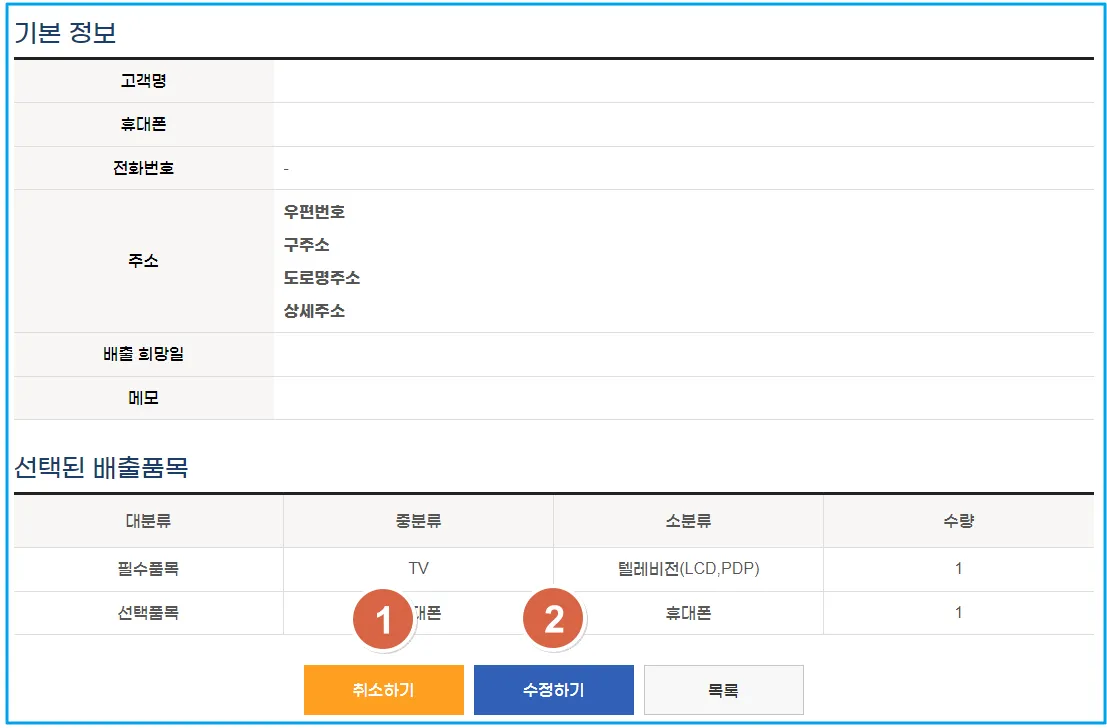Click the 필수품목 row in the table

[x=147, y=567]
